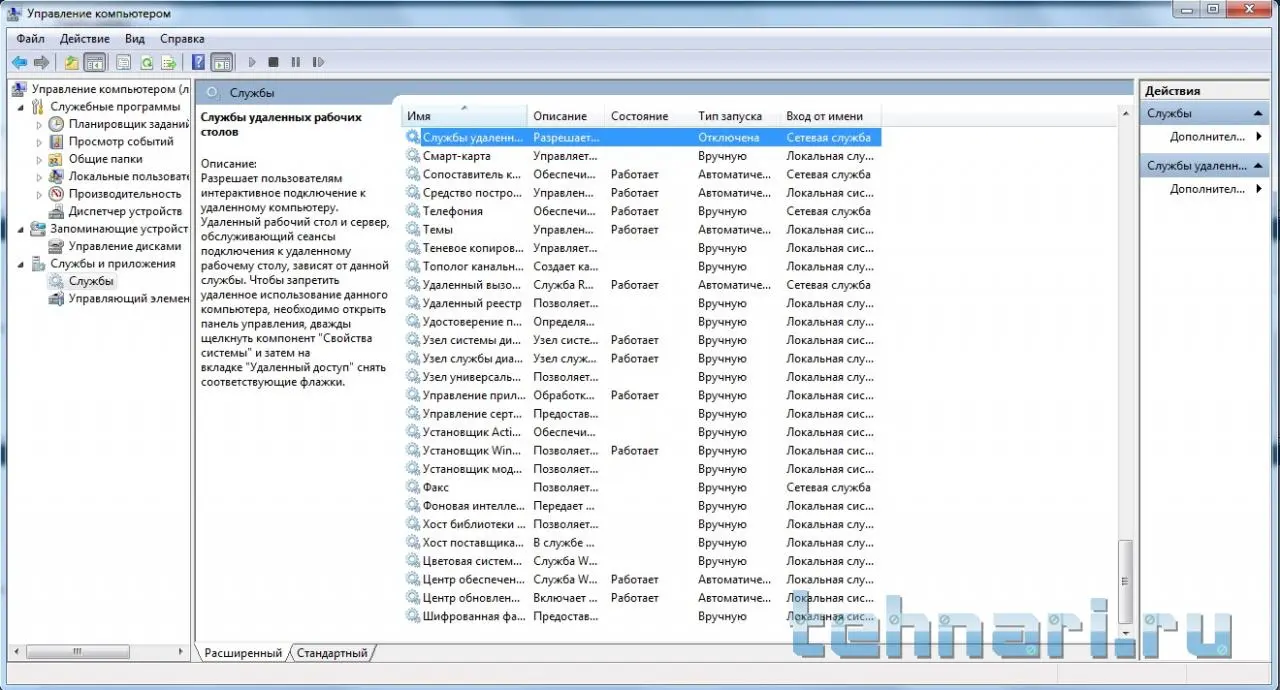The width and height of the screenshot is (1280, 690).
Task: Sort by the Состояние column header
Action: tap(649, 116)
